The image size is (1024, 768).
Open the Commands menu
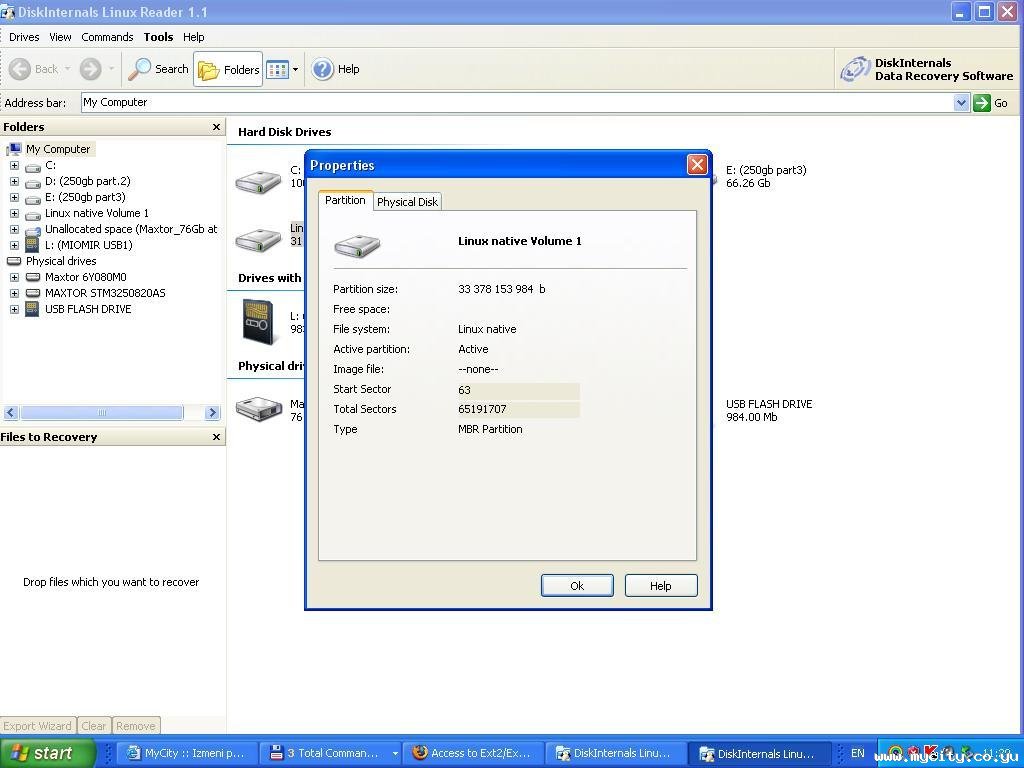pos(107,37)
